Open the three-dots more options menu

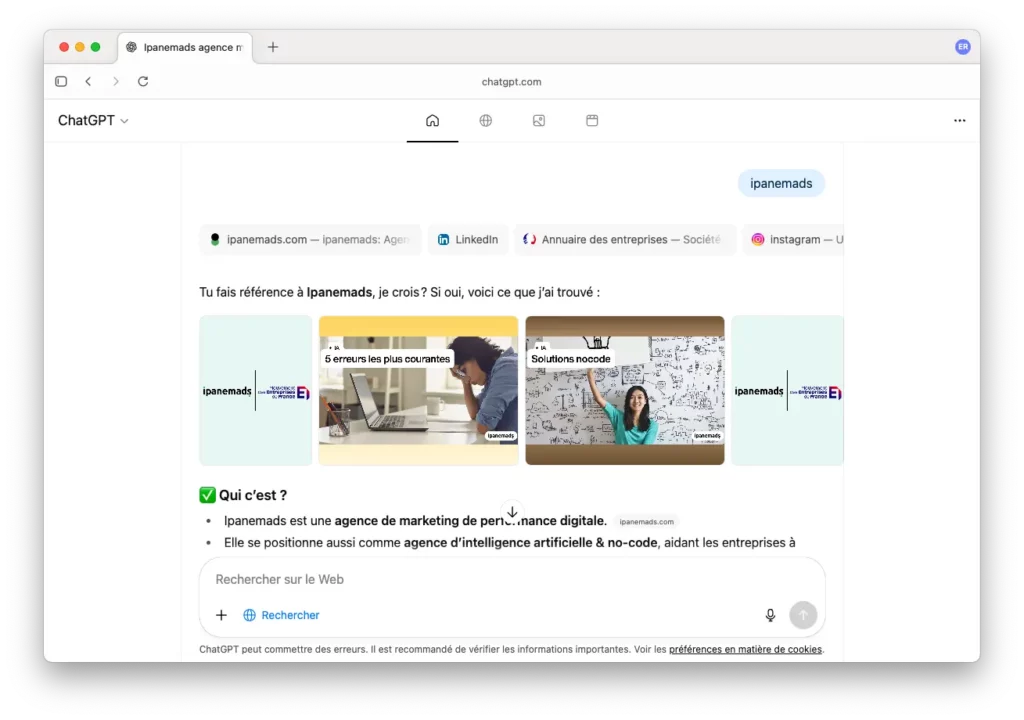pyautogui.click(x=959, y=121)
